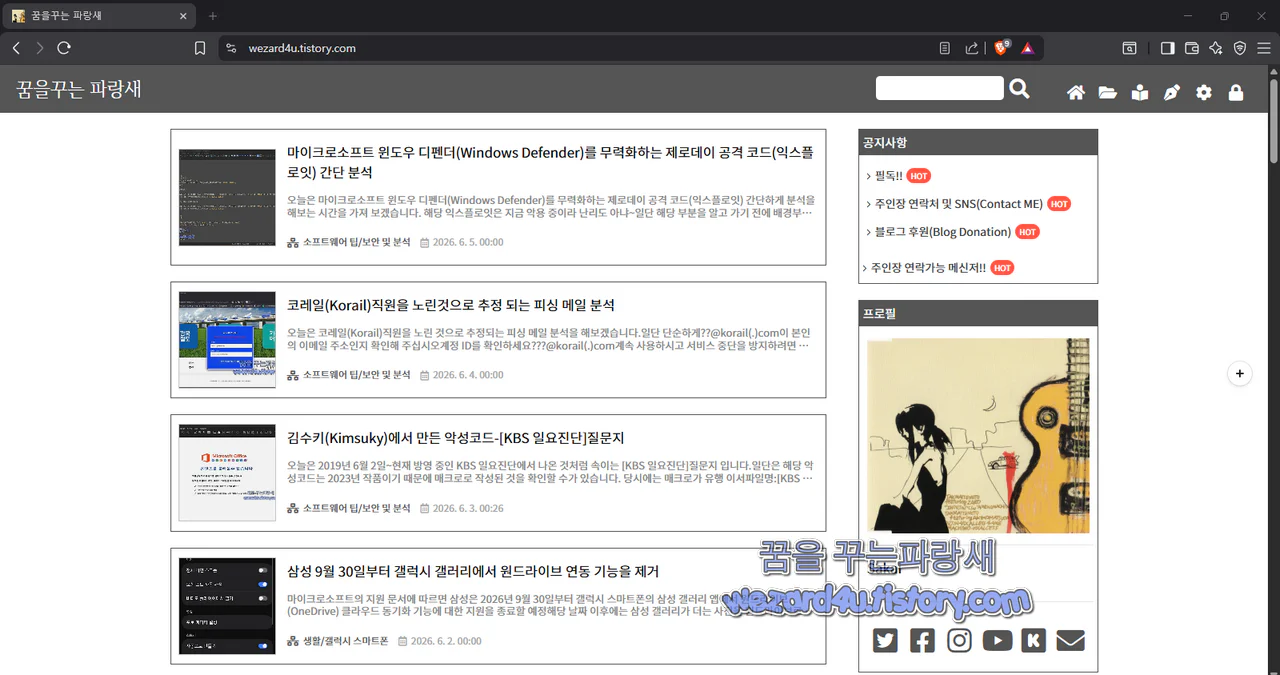This screenshot has width=1280, height=675.
Task: Open the folder category icon in header
Action: (1108, 92)
